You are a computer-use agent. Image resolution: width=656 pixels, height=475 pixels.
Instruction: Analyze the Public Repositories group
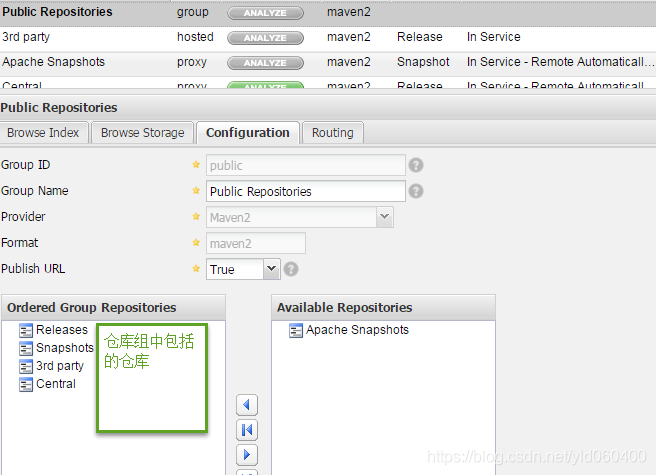(265, 13)
